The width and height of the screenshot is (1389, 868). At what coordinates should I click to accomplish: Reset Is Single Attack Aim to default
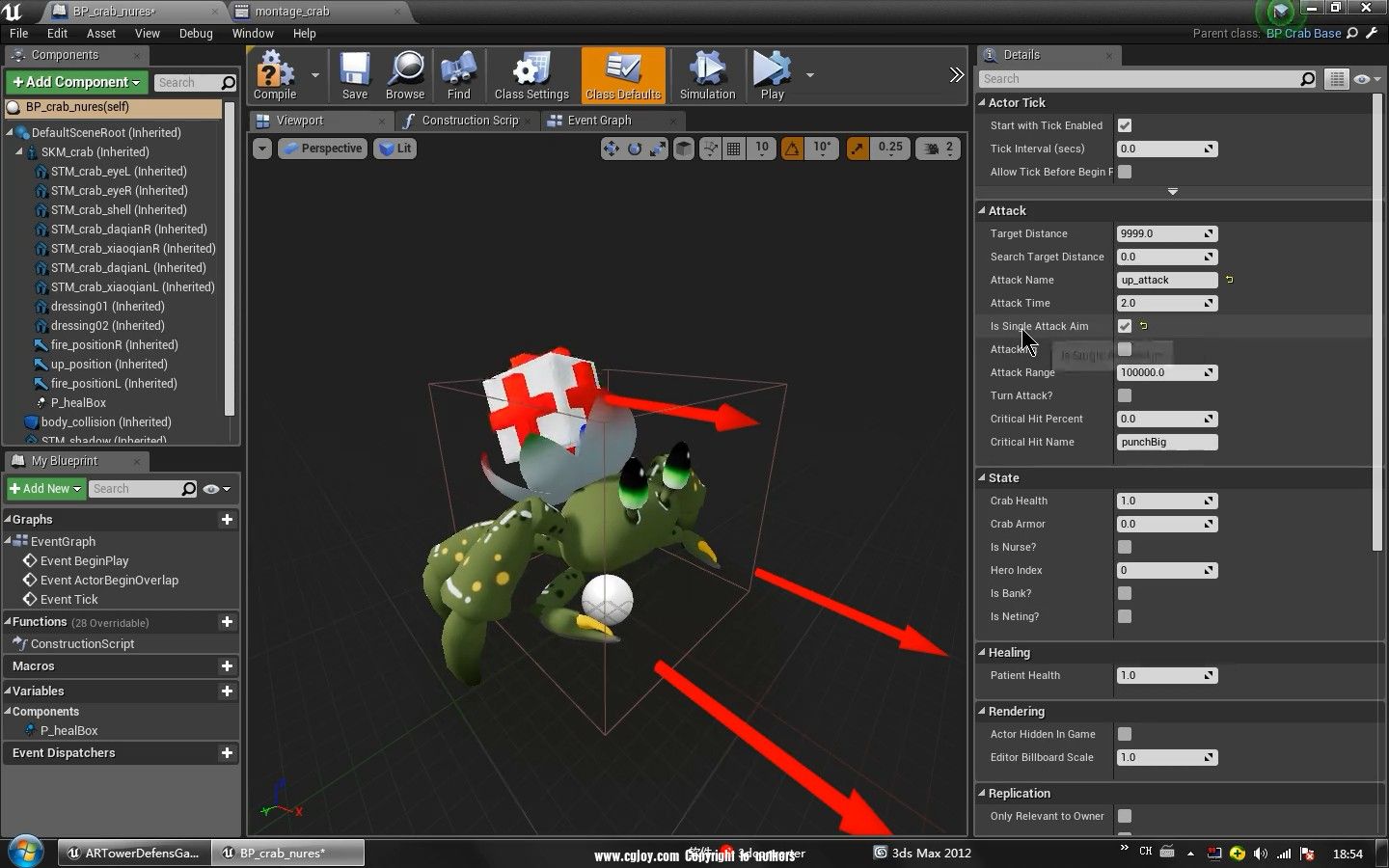1143,326
